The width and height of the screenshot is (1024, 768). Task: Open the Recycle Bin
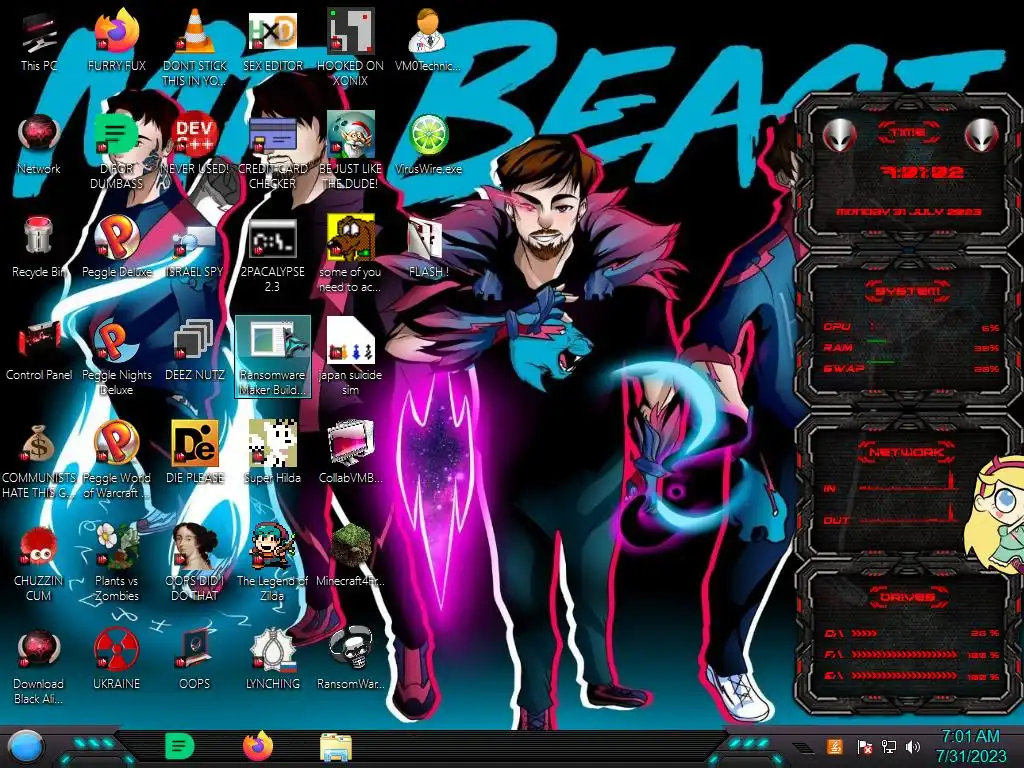click(x=39, y=248)
